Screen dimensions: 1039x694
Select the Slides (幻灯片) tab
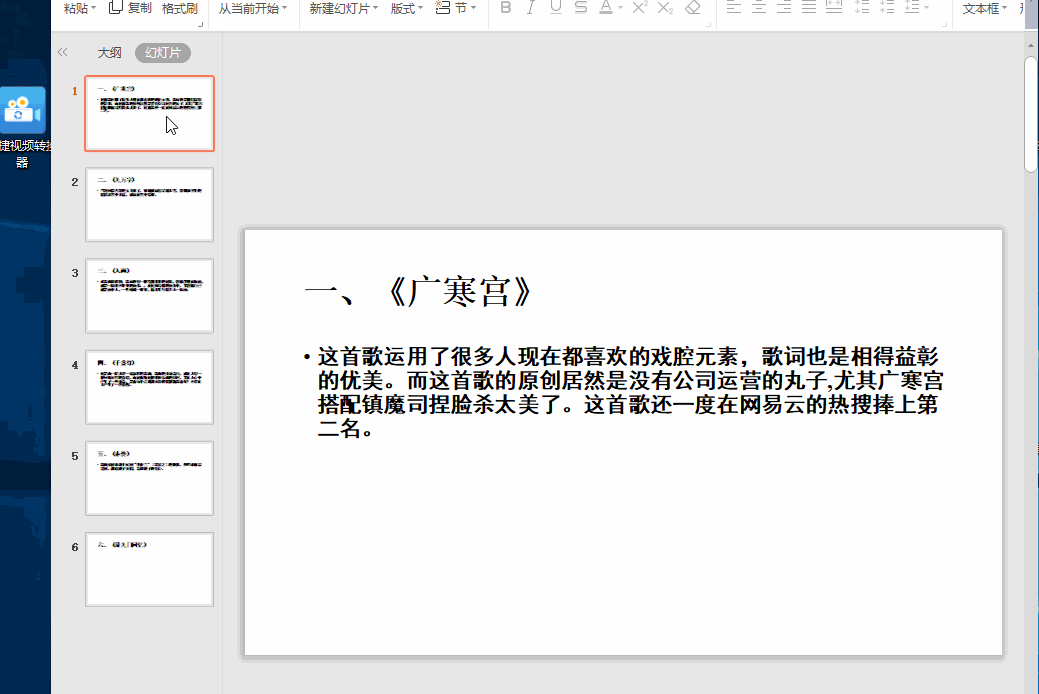click(x=162, y=53)
